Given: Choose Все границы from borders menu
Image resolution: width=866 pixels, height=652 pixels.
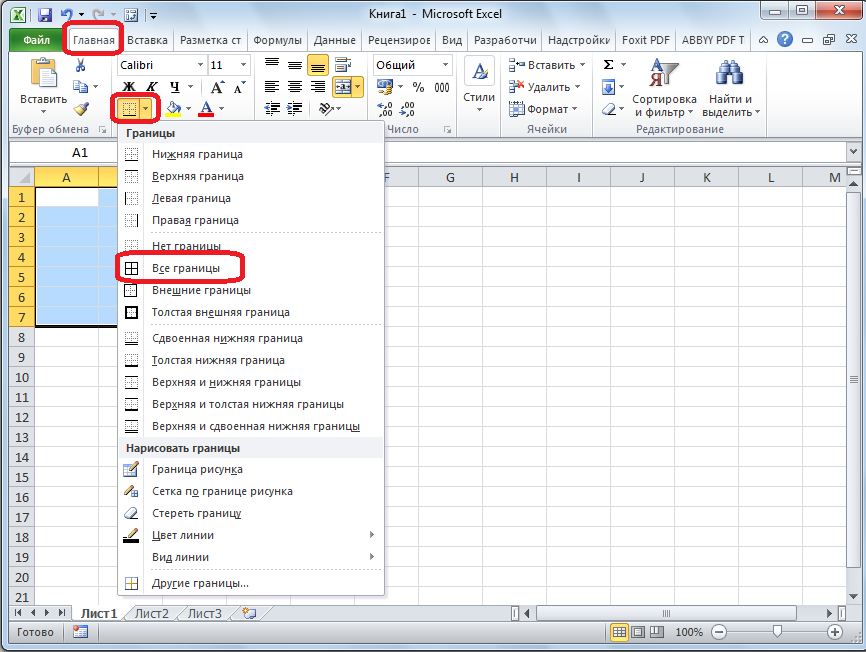Looking at the screenshot, I should [x=186, y=268].
